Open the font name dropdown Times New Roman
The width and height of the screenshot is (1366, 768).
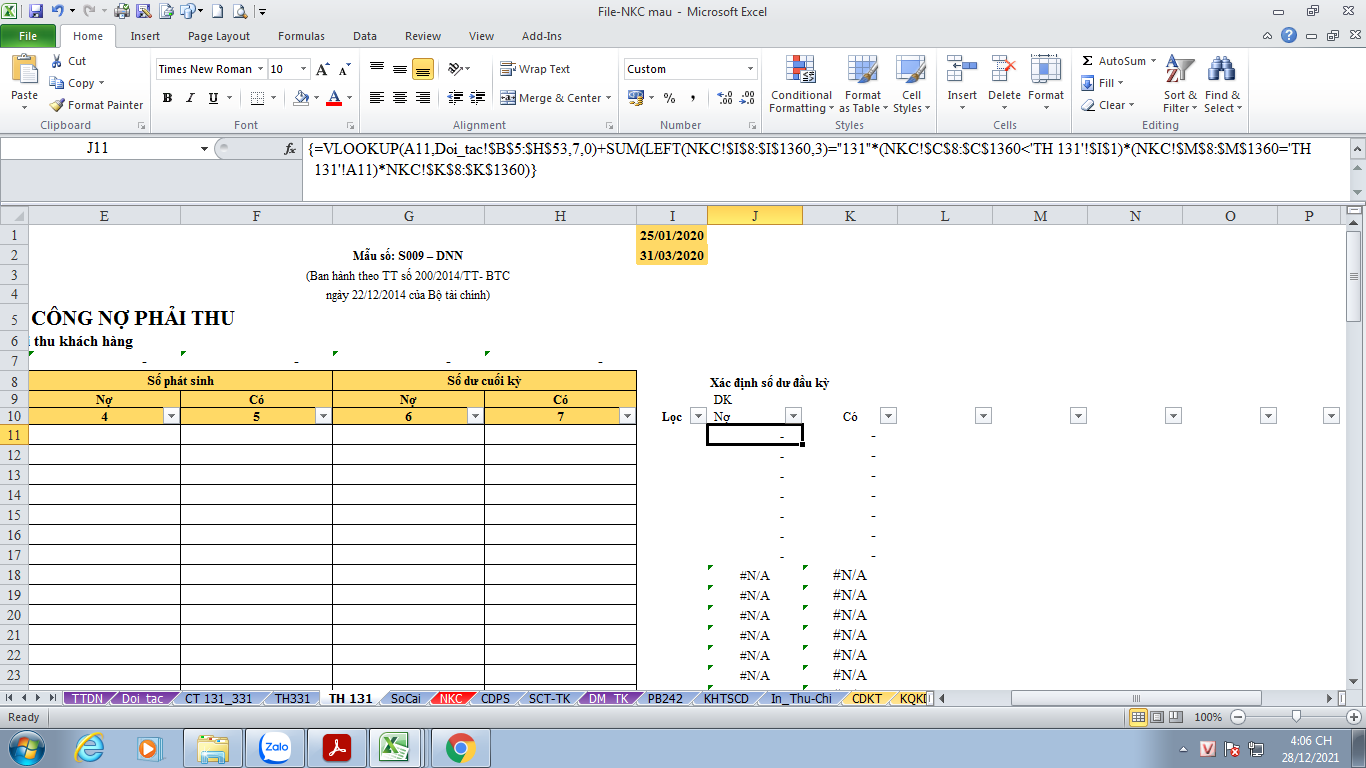pyautogui.click(x=260, y=69)
